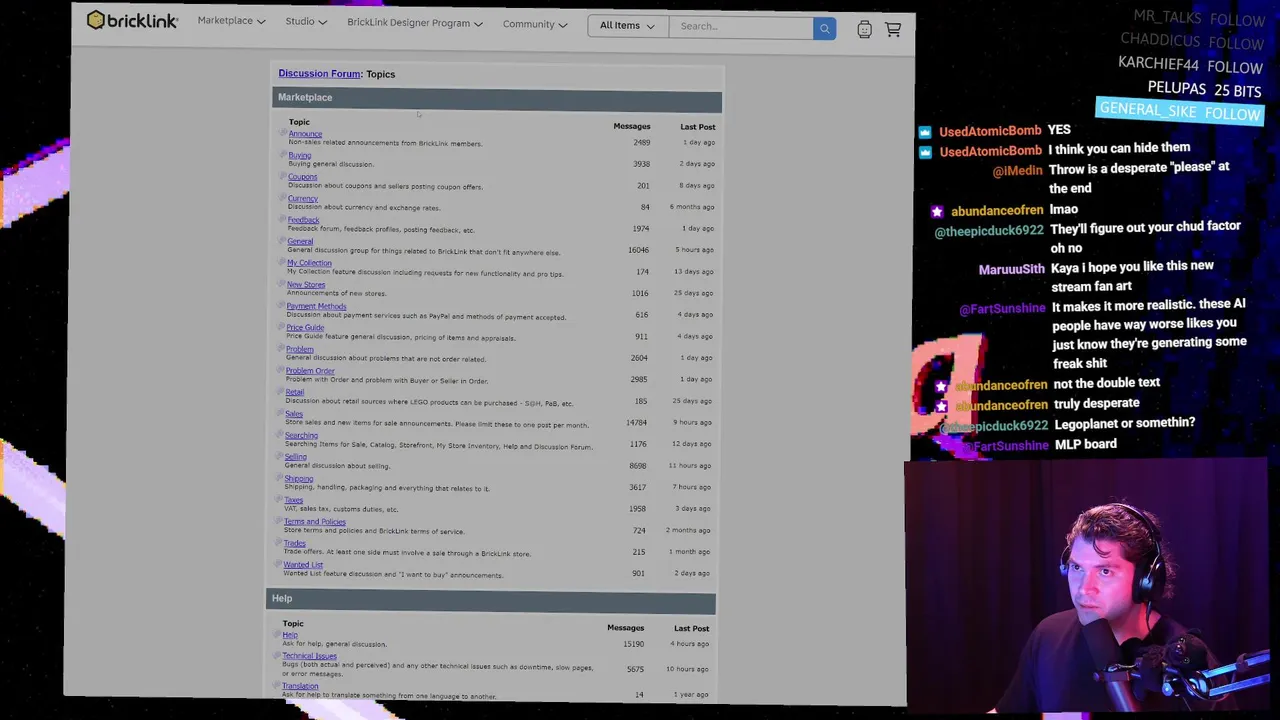Select the '1 year ago' last post for Translation
The width and height of the screenshot is (1280, 720).
pyautogui.click(x=690, y=695)
